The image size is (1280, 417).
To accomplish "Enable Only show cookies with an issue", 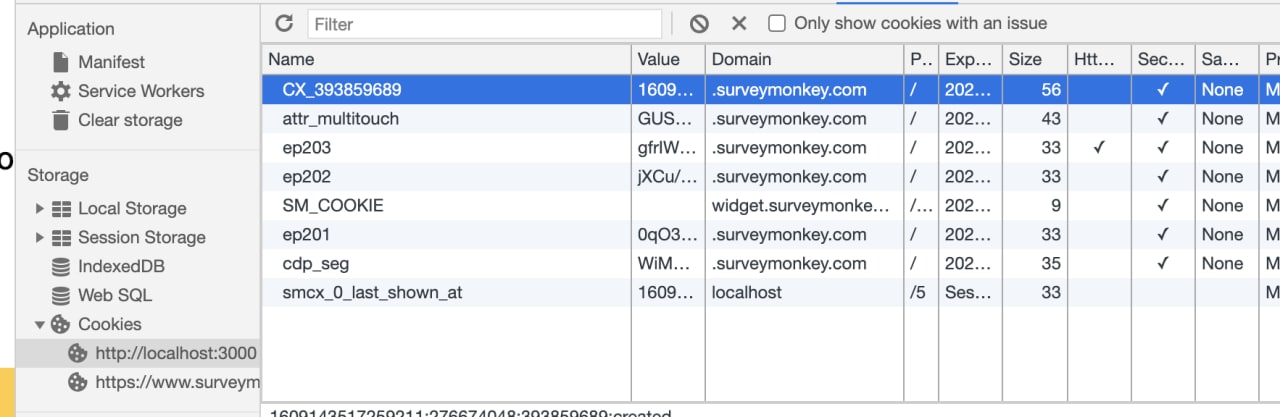I will [776, 23].
